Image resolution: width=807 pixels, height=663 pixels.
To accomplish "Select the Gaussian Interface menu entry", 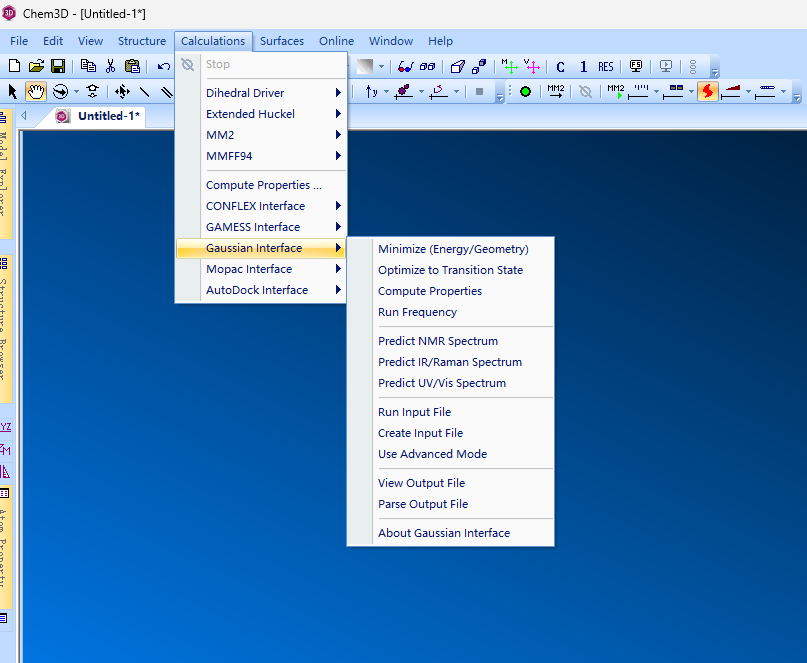I will coord(261,248).
